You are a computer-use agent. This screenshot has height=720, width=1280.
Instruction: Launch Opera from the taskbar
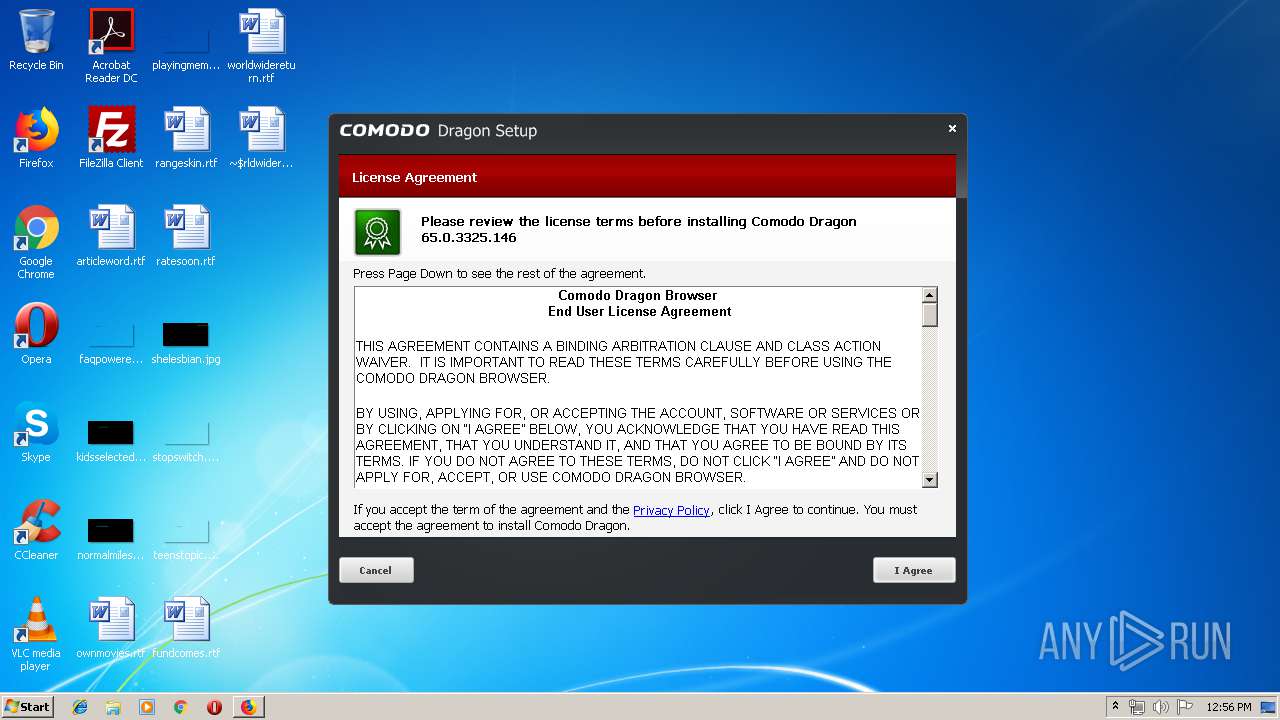point(214,707)
